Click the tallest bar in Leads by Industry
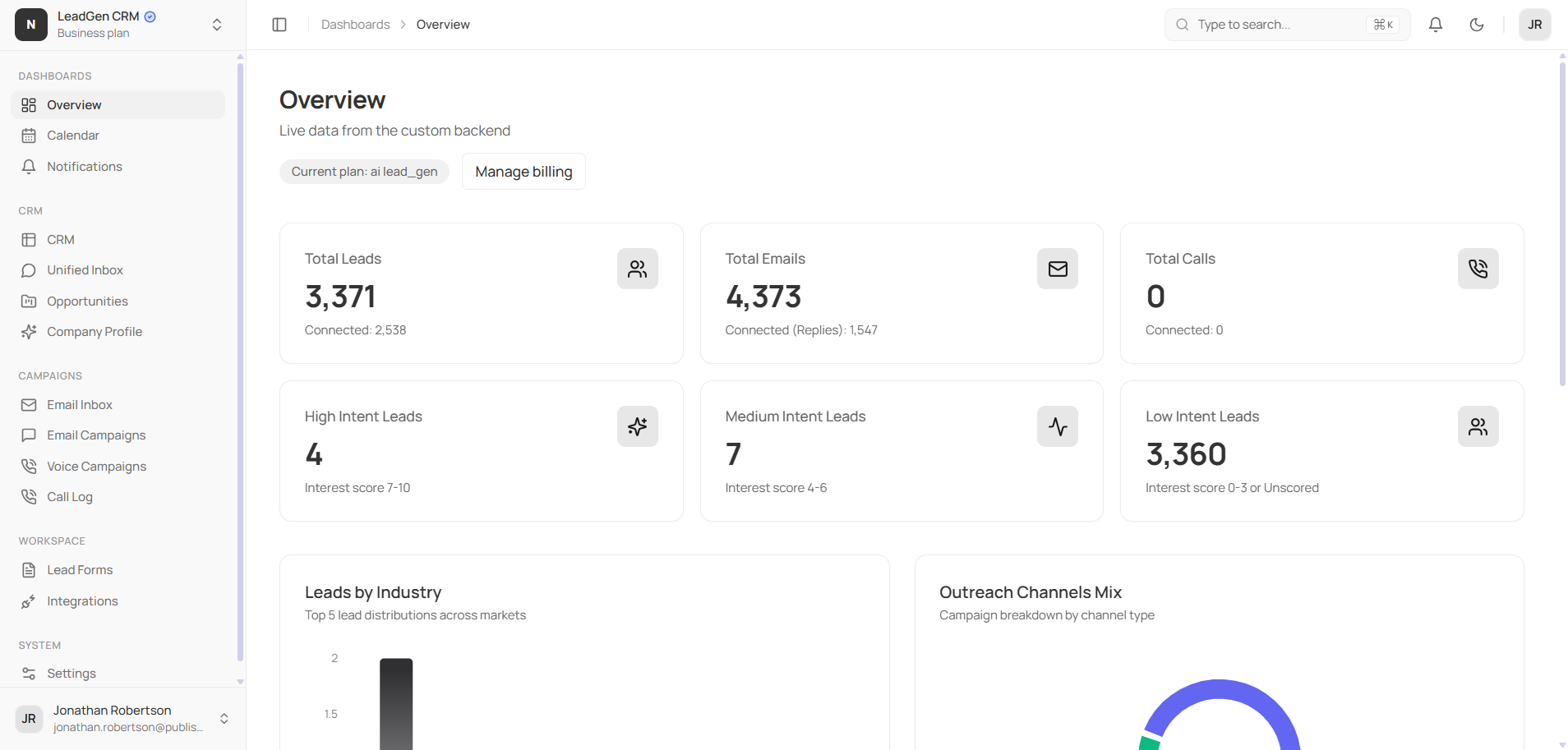This screenshot has height=750, width=1568. [396, 704]
